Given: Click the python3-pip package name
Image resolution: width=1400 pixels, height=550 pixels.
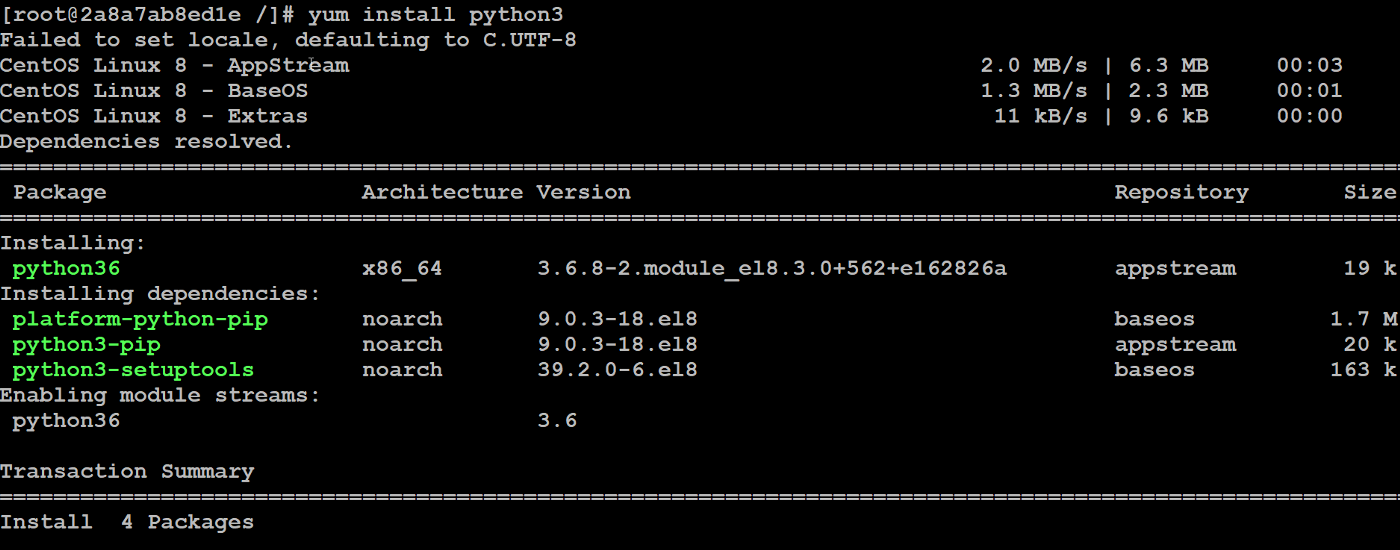Looking at the screenshot, I should pos(86,345).
